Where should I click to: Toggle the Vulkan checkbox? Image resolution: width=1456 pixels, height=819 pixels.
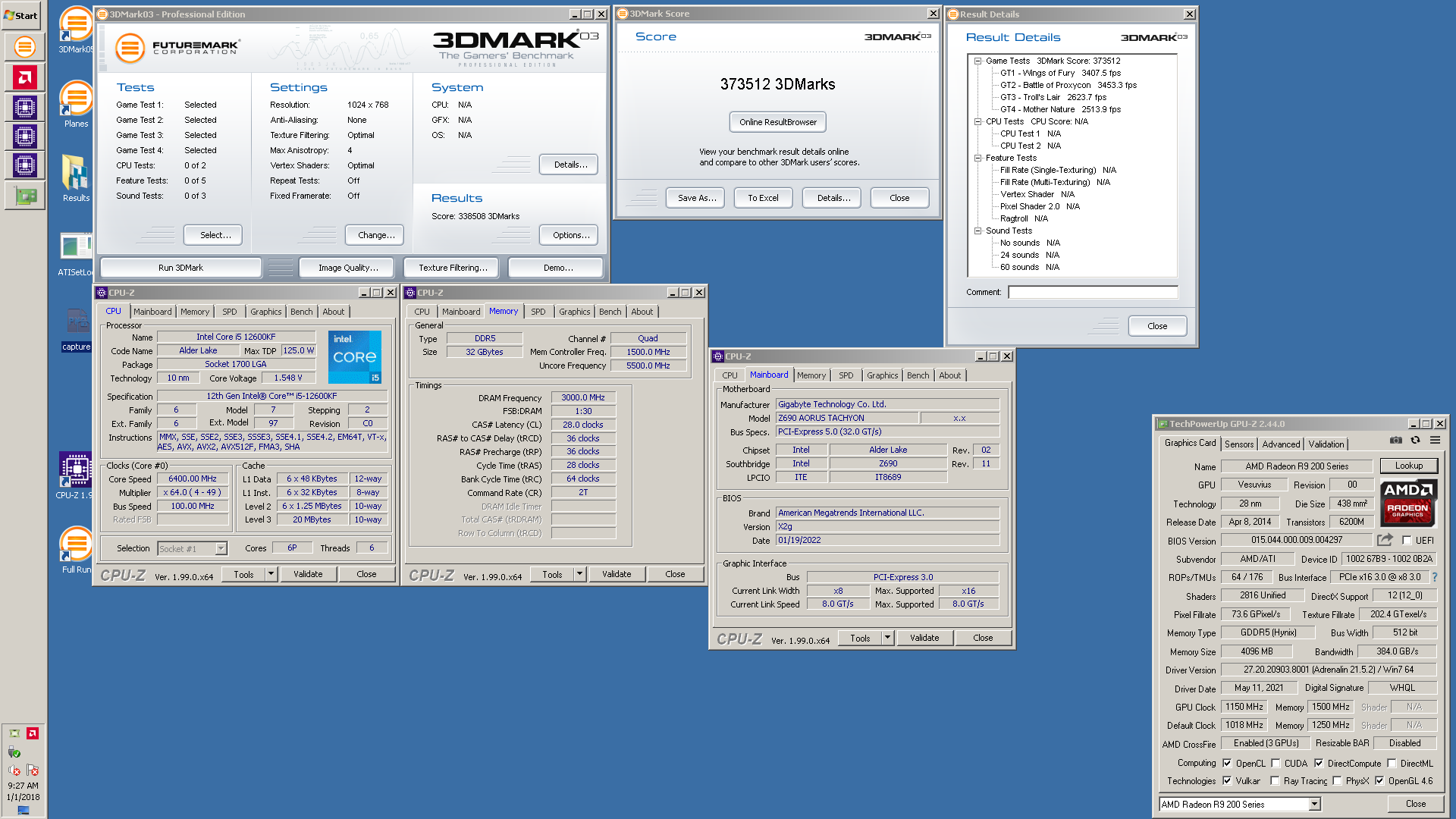pos(1227,781)
